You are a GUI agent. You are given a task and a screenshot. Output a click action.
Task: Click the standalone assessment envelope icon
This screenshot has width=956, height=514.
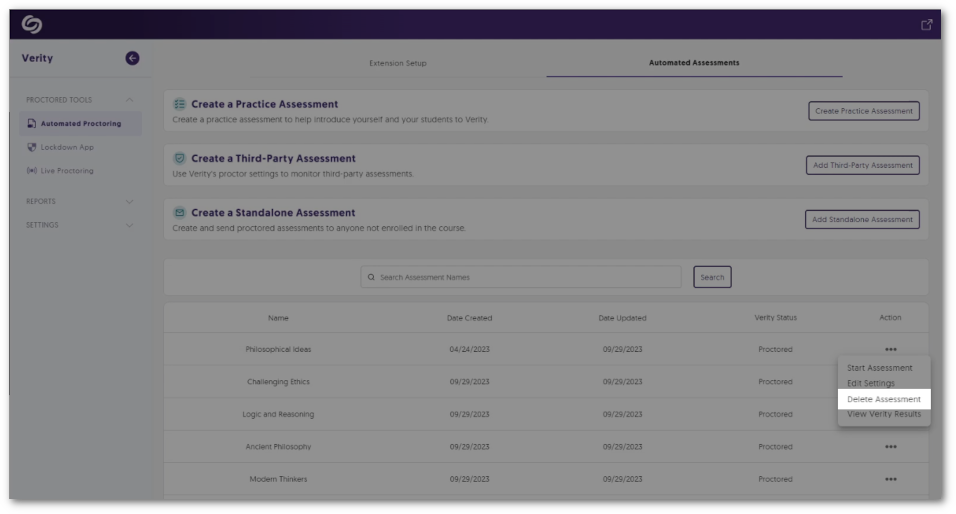click(x=179, y=212)
